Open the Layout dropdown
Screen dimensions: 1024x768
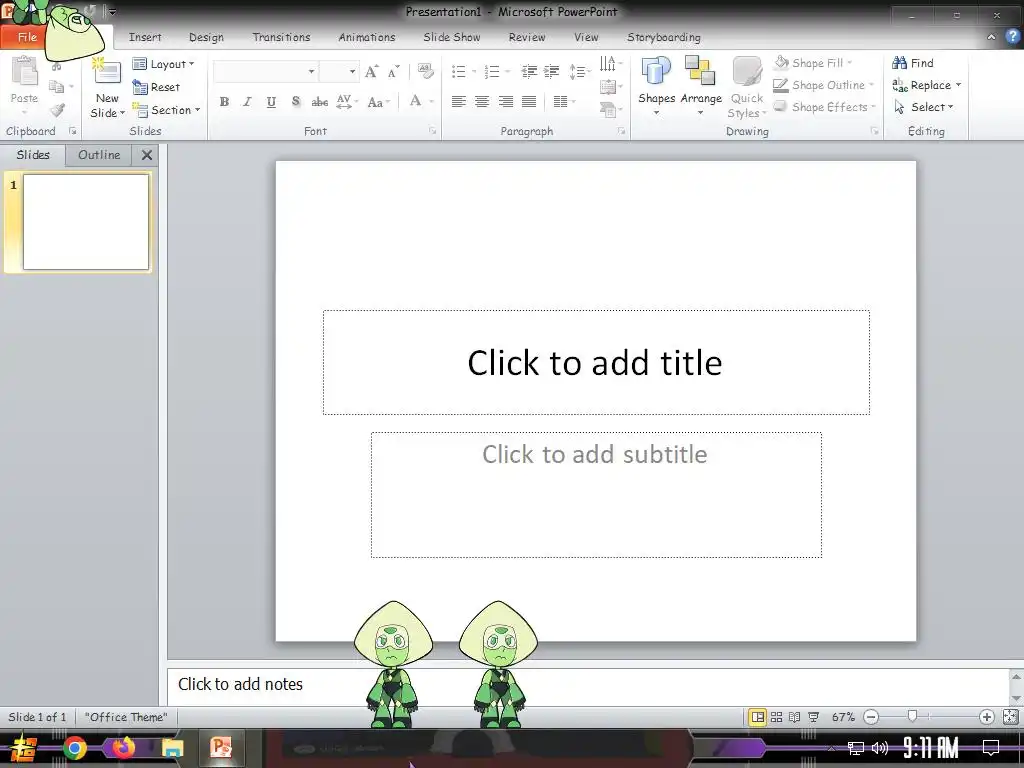click(163, 64)
